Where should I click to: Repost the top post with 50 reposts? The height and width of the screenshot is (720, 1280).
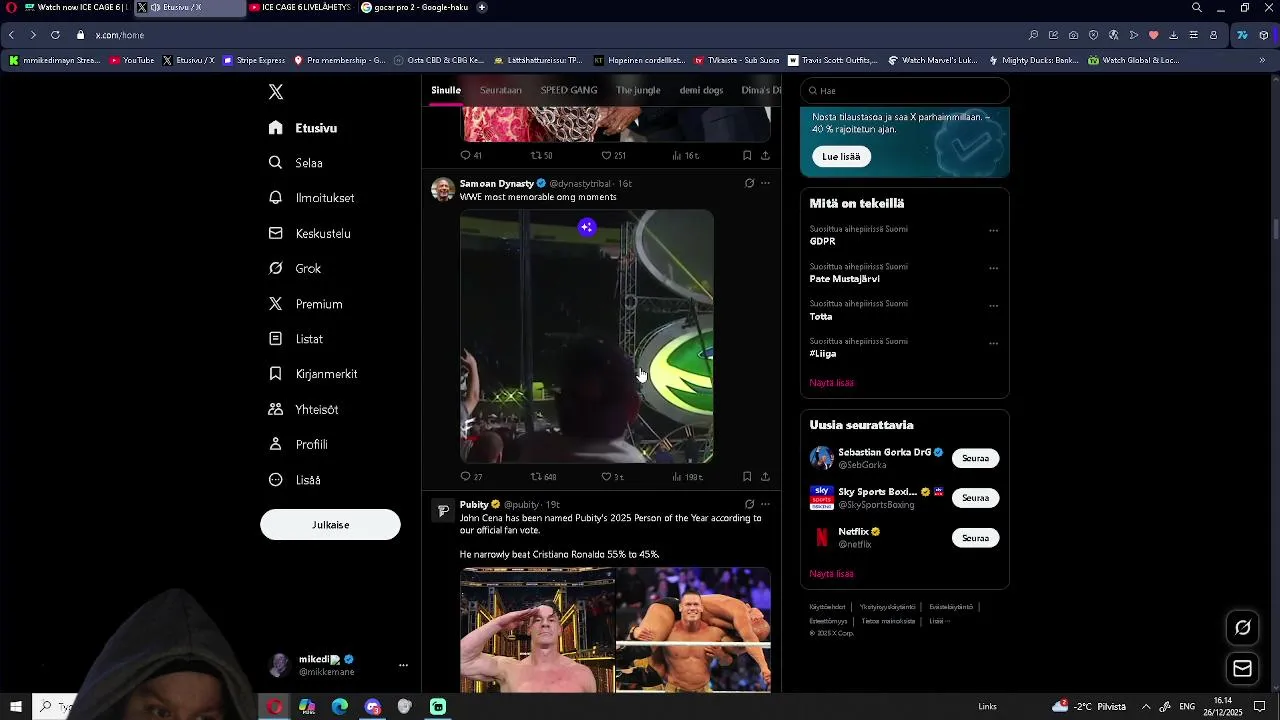[x=536, y=155]
